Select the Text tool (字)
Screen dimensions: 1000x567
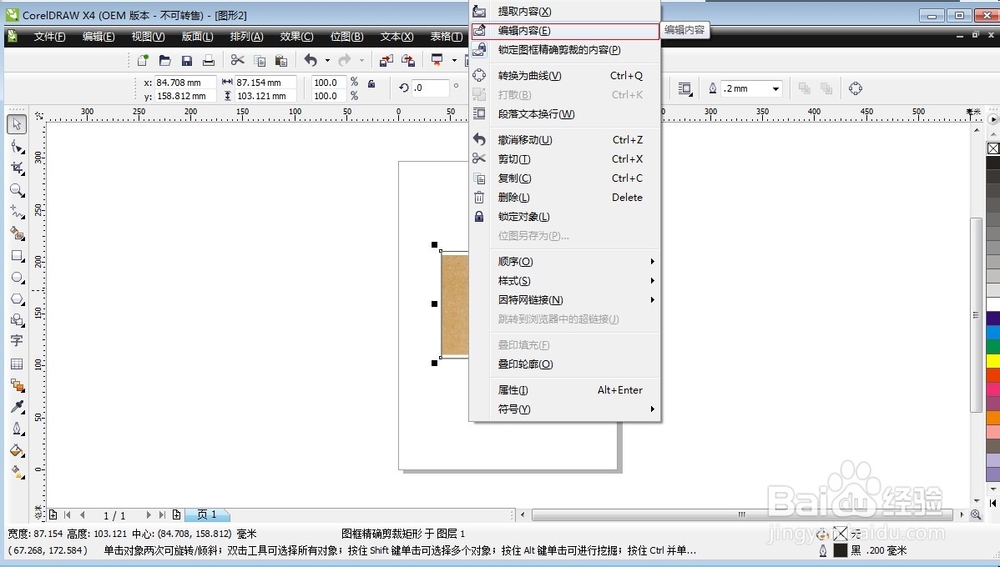coord(17,341)
